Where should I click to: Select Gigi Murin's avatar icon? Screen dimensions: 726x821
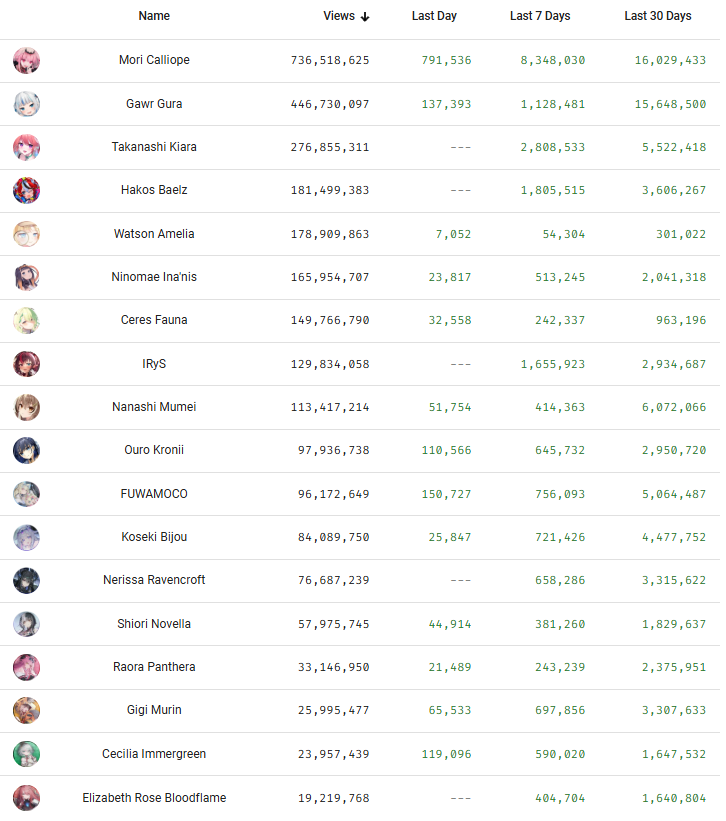[x=27, y=711]
